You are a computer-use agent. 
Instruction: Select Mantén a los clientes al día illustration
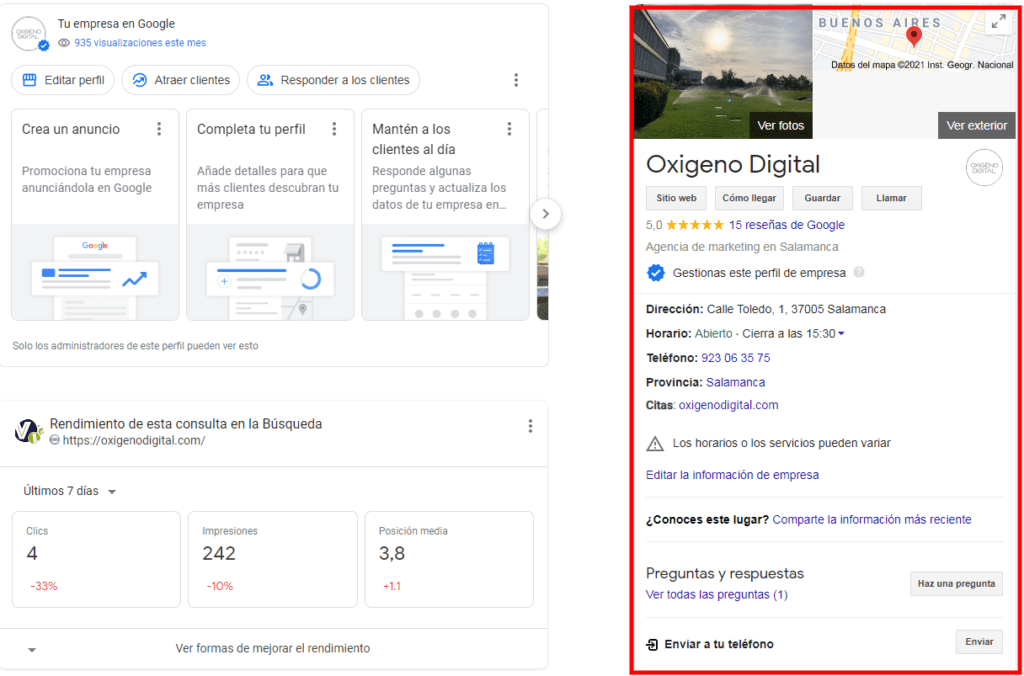click(445, 272)
